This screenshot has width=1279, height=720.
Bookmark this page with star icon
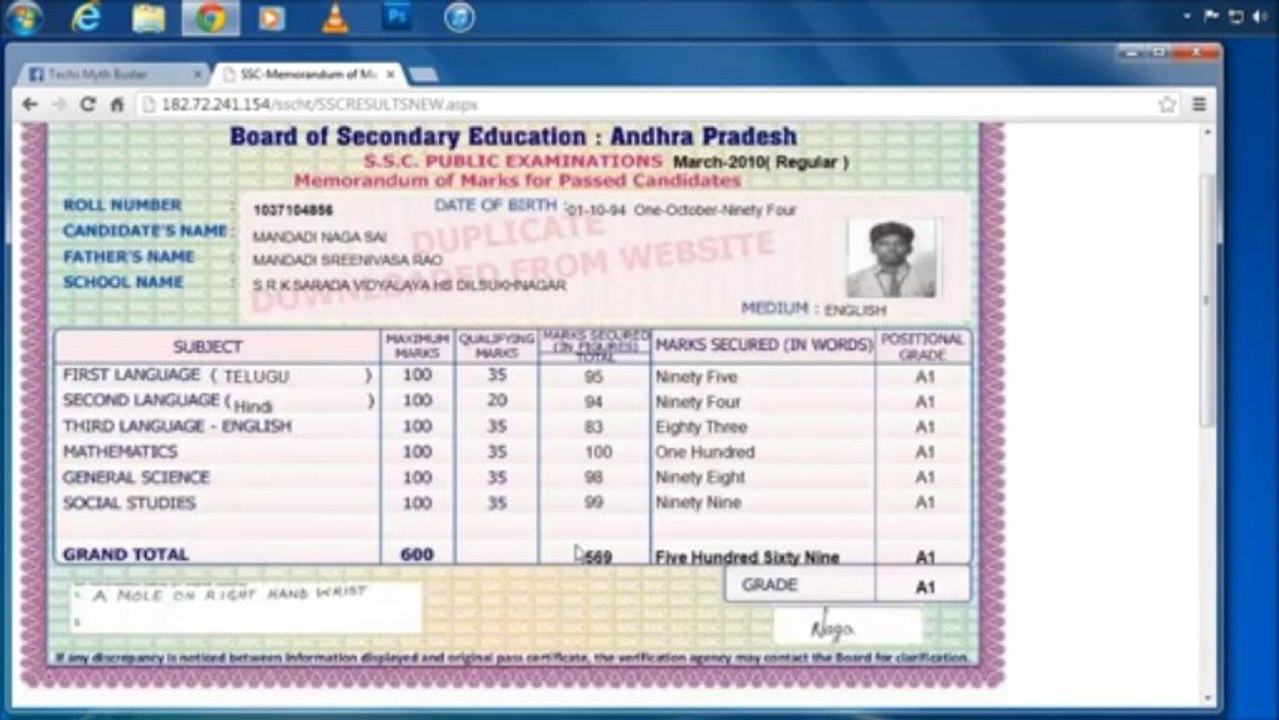(1167, 104)
